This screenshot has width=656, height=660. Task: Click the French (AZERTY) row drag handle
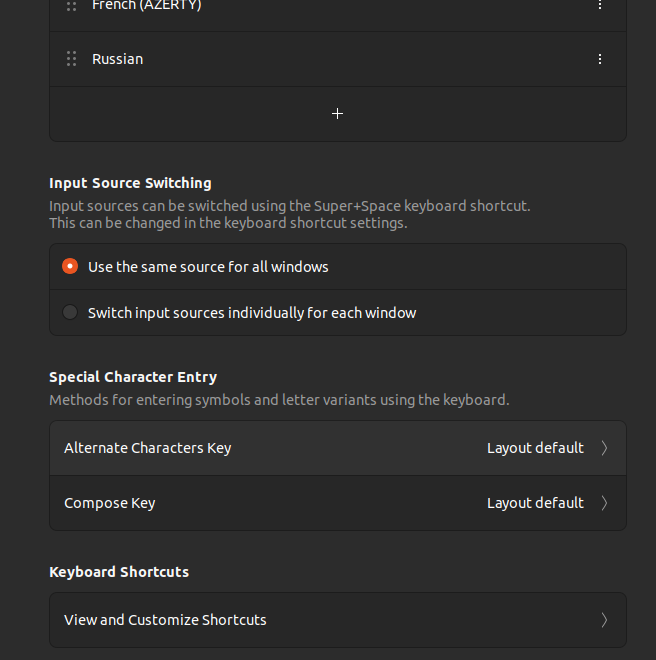tap(72, 5)
